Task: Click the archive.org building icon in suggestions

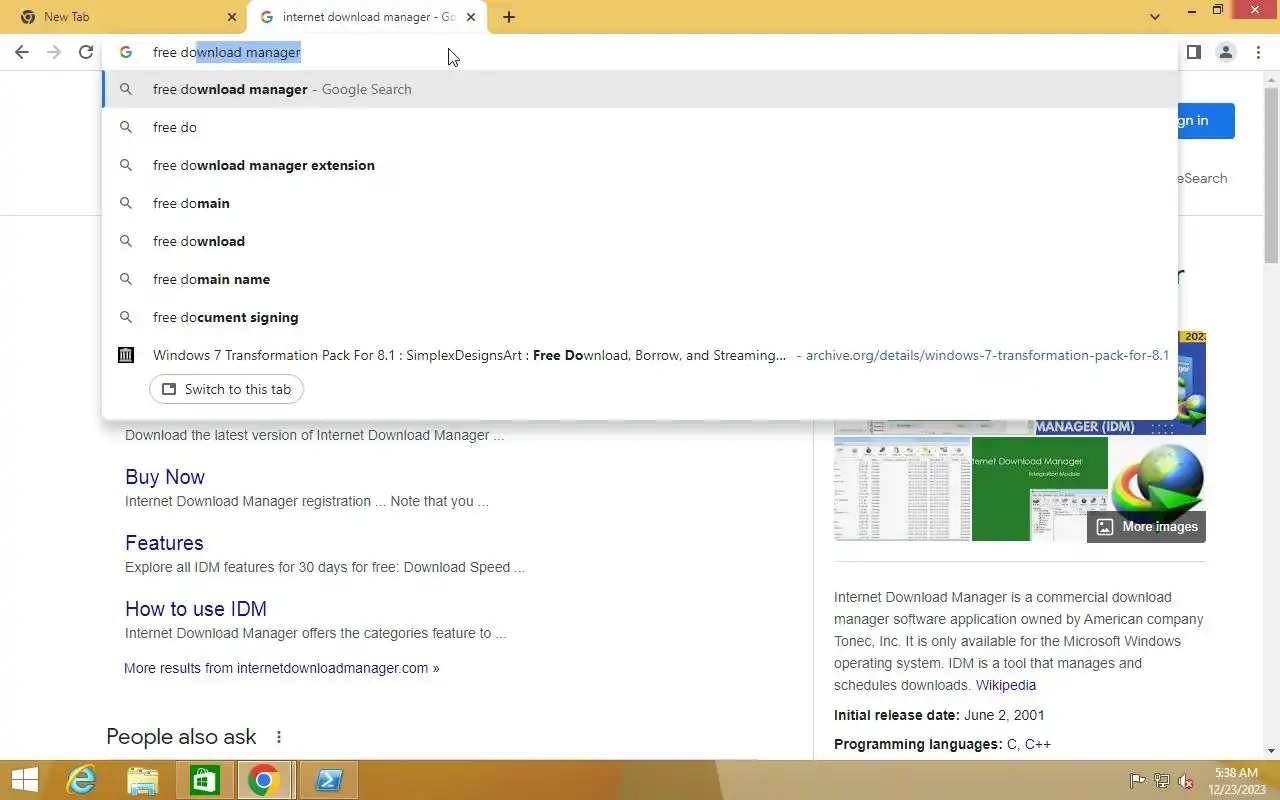Action: click(x=126, y=355)
